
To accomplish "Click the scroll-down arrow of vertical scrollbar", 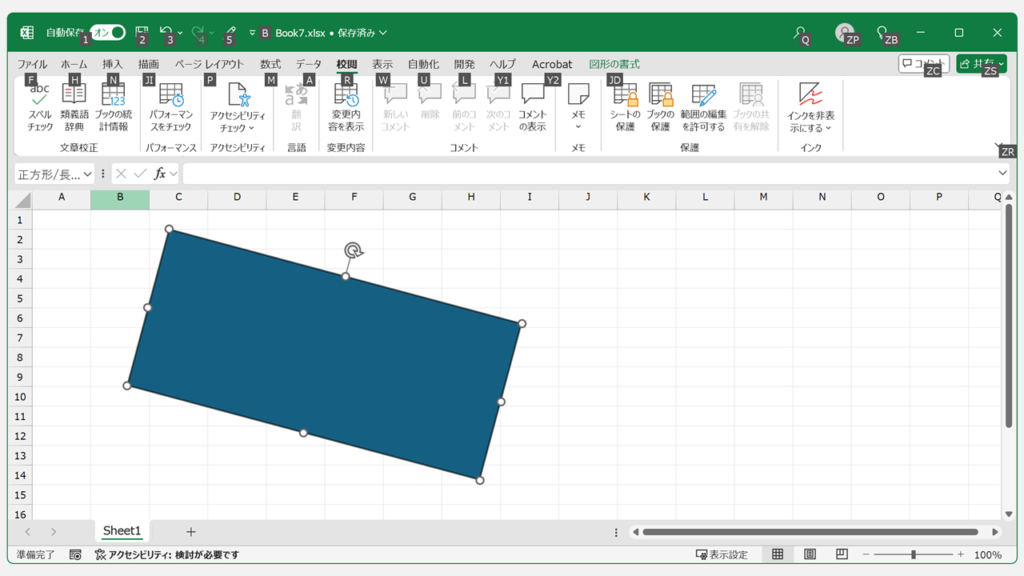I will [1009, 514].
